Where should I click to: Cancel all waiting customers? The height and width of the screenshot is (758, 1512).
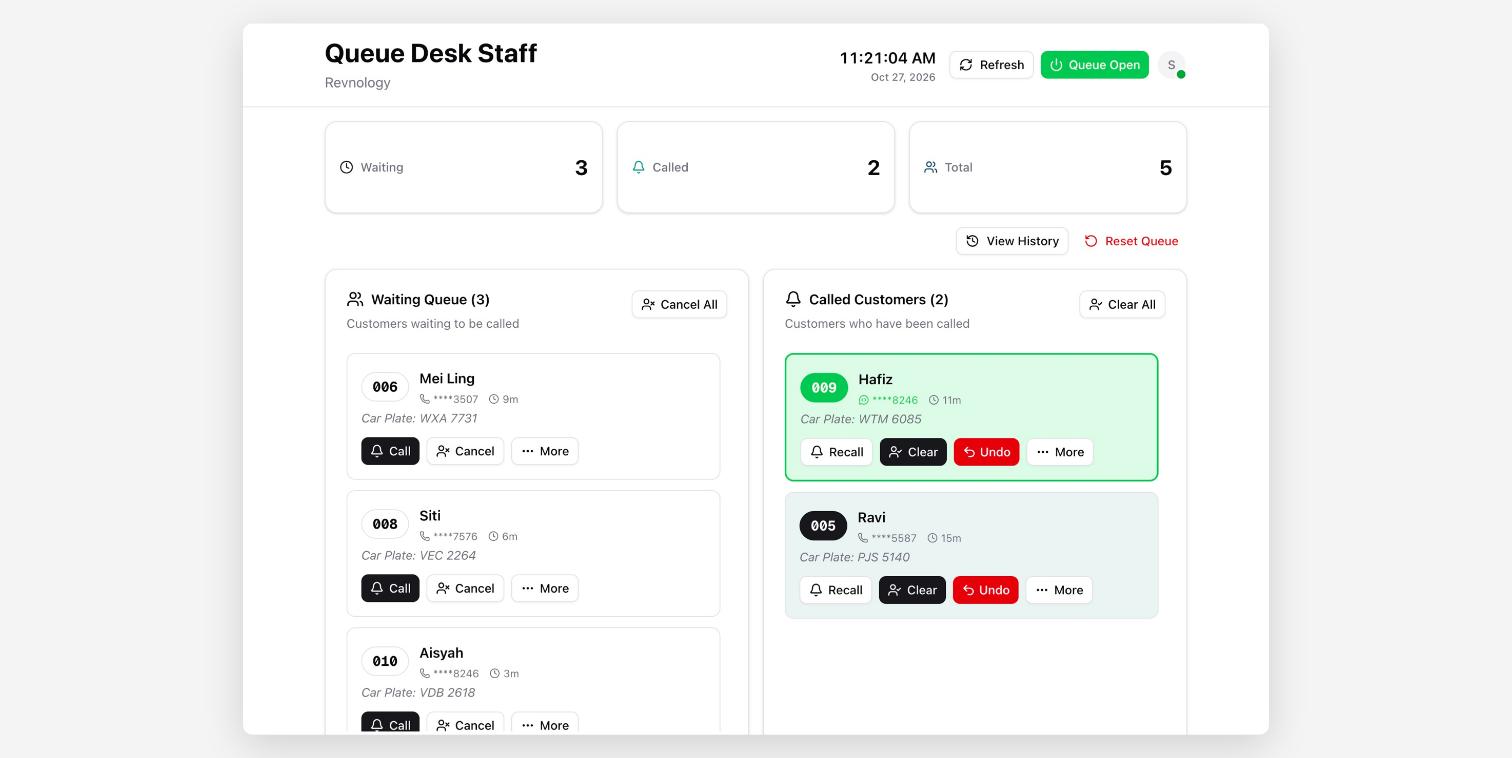(x=679, y=305)
